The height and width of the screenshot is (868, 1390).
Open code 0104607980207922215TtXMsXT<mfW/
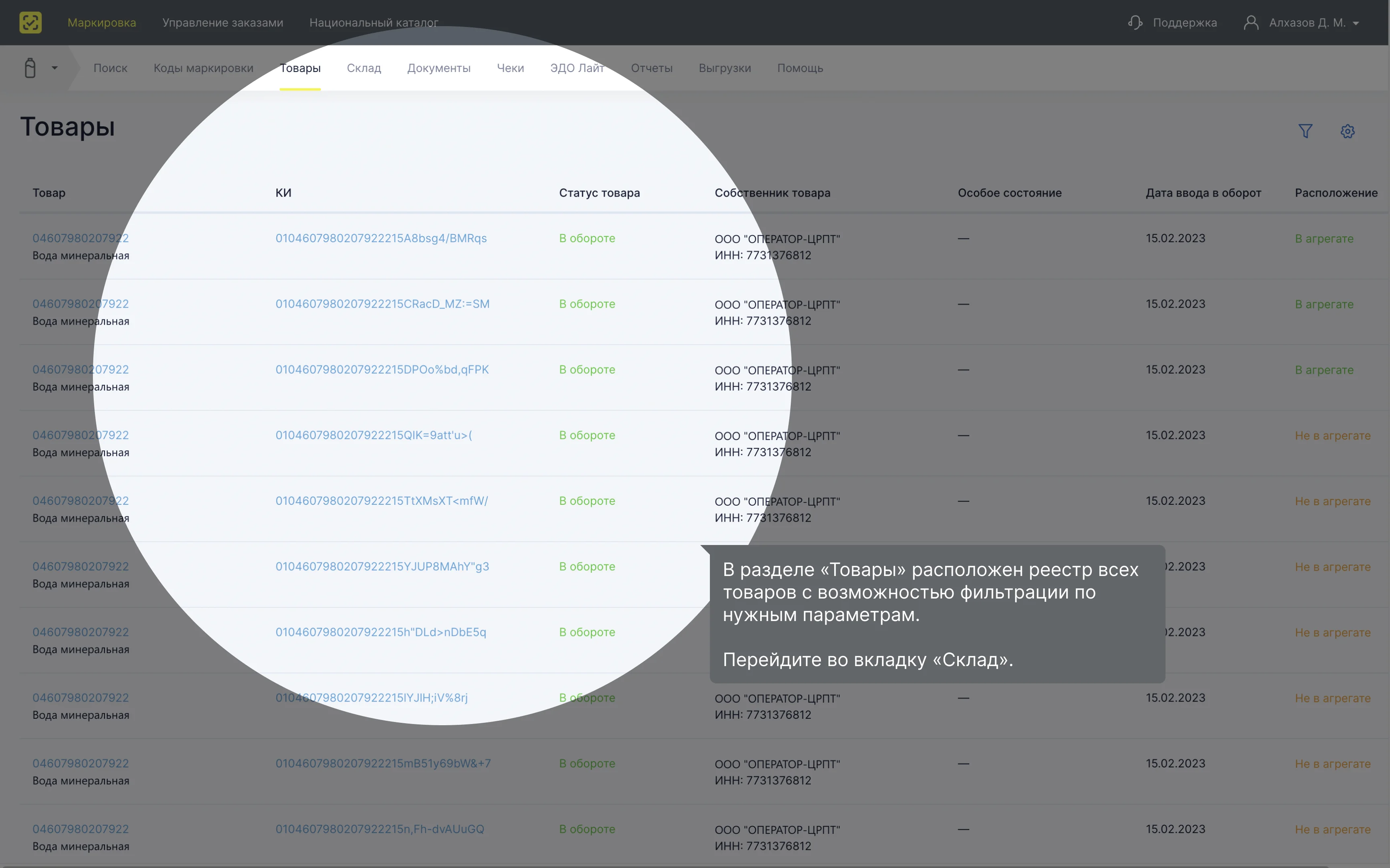point(382,501)
